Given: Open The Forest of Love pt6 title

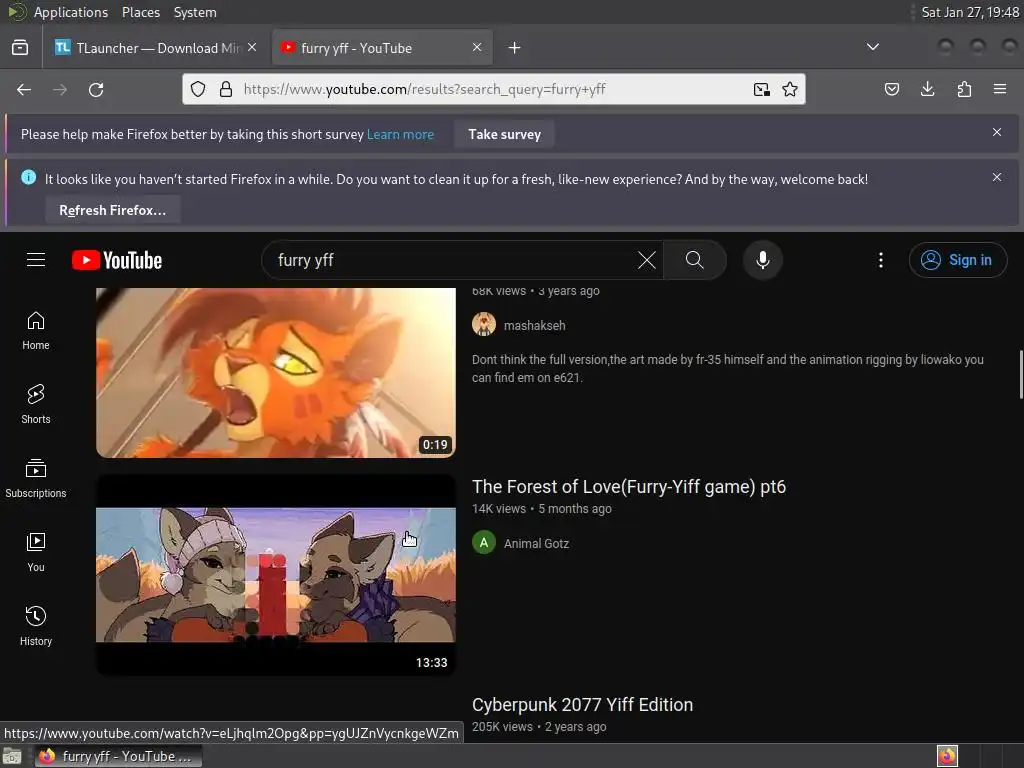Looking at the screenshot, I should click(628, 487).
